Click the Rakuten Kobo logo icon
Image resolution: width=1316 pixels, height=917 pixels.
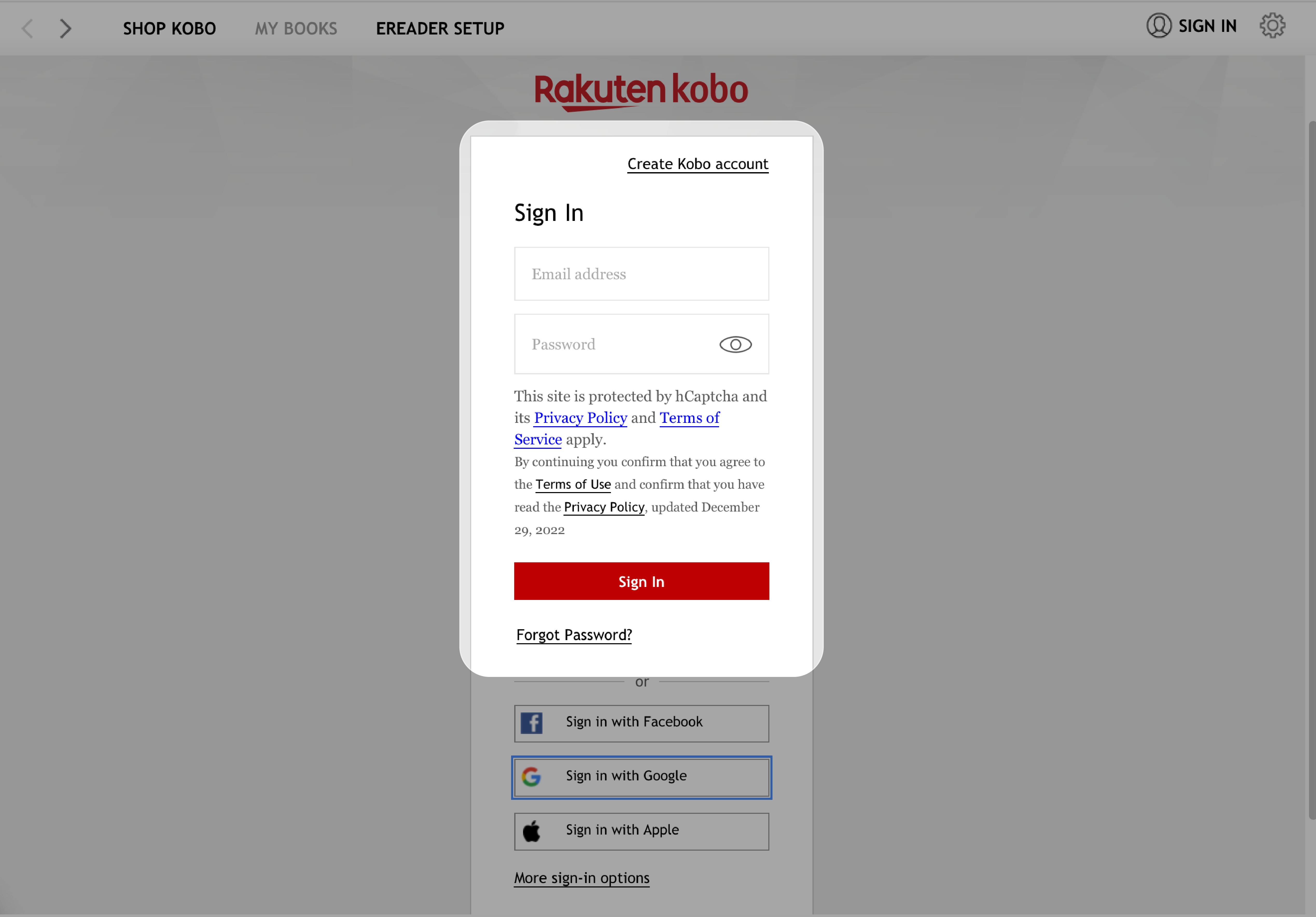pyautogui.click(x=640, y=90)
